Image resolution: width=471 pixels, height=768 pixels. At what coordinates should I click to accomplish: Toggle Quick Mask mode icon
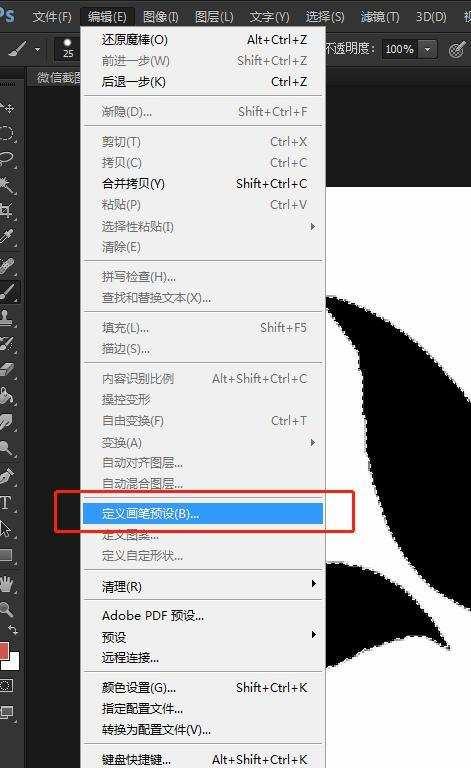click(x=6, y=685)
